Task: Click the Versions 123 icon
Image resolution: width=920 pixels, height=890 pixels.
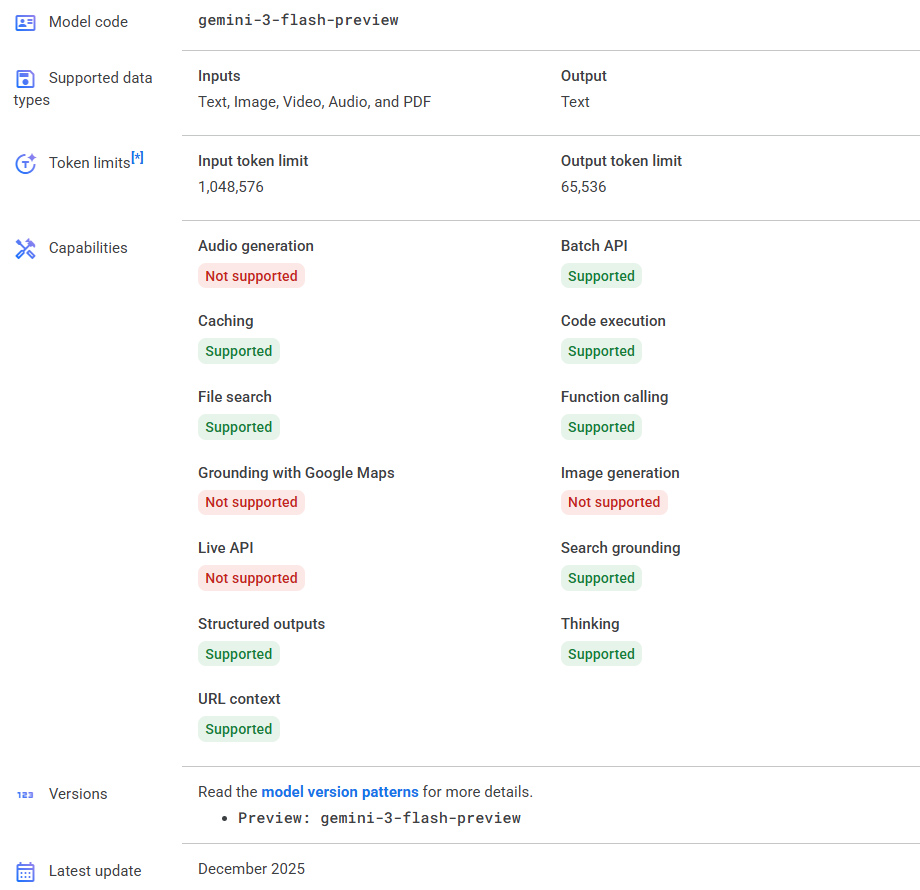Action: click(x=25, y=795)
